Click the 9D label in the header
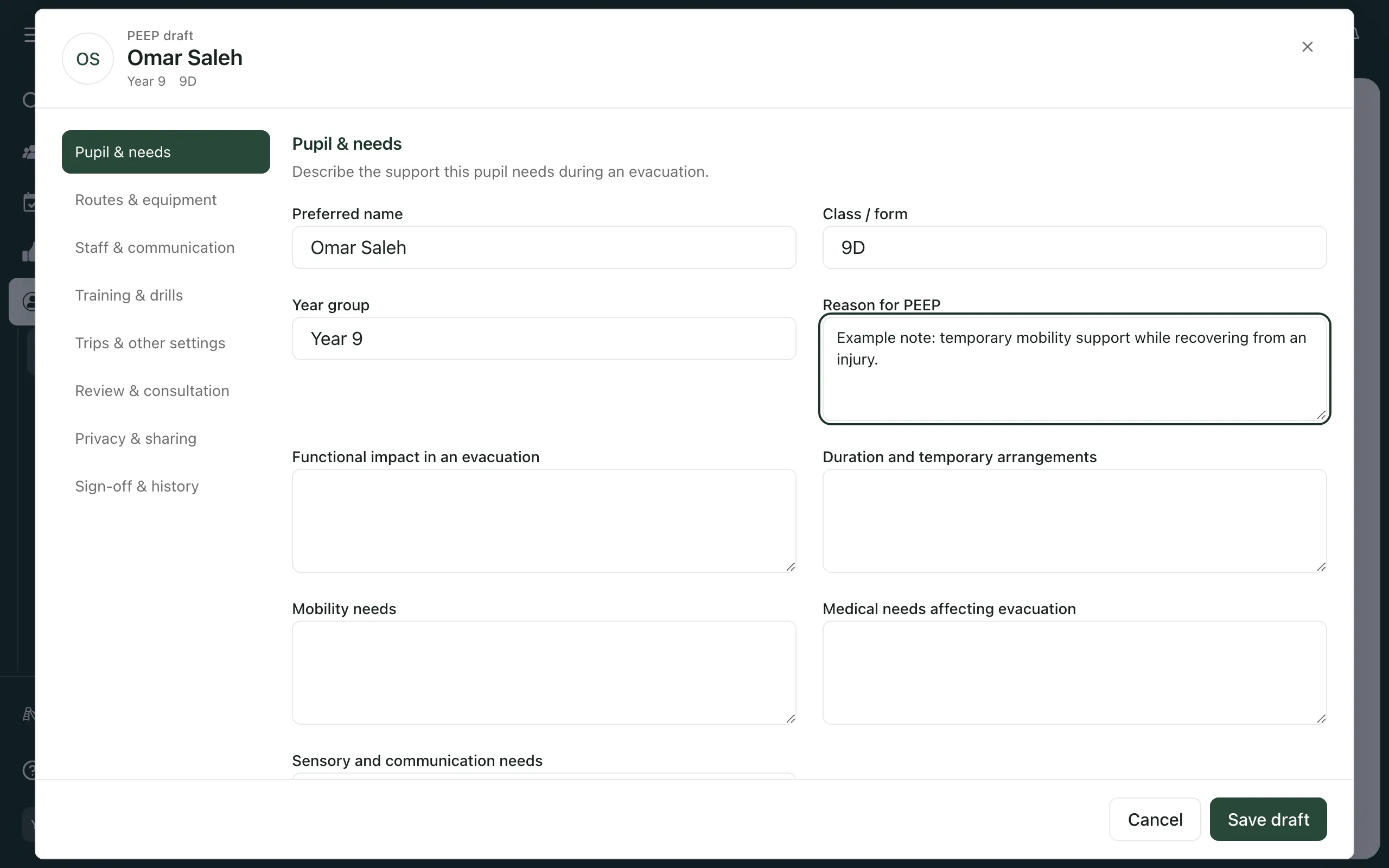1389x868 pixels. [188, 81]
